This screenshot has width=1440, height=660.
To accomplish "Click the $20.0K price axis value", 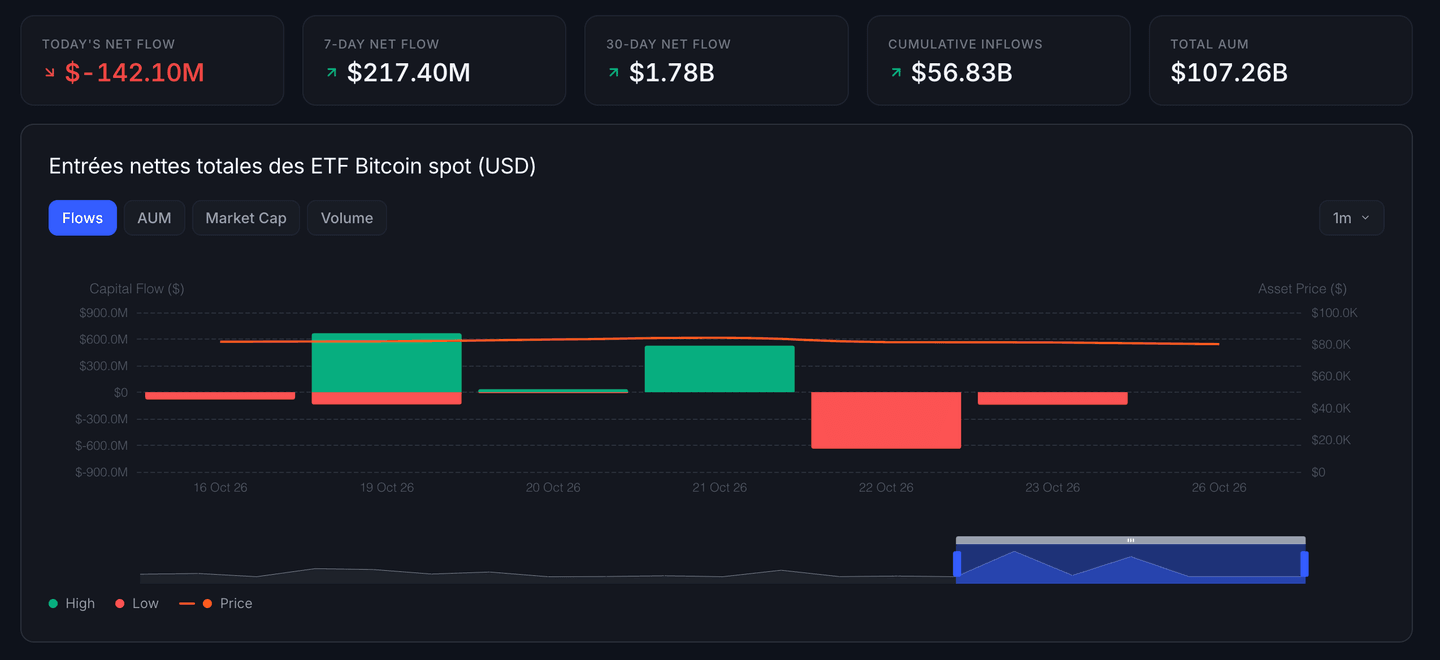I will coord(1330,440).
